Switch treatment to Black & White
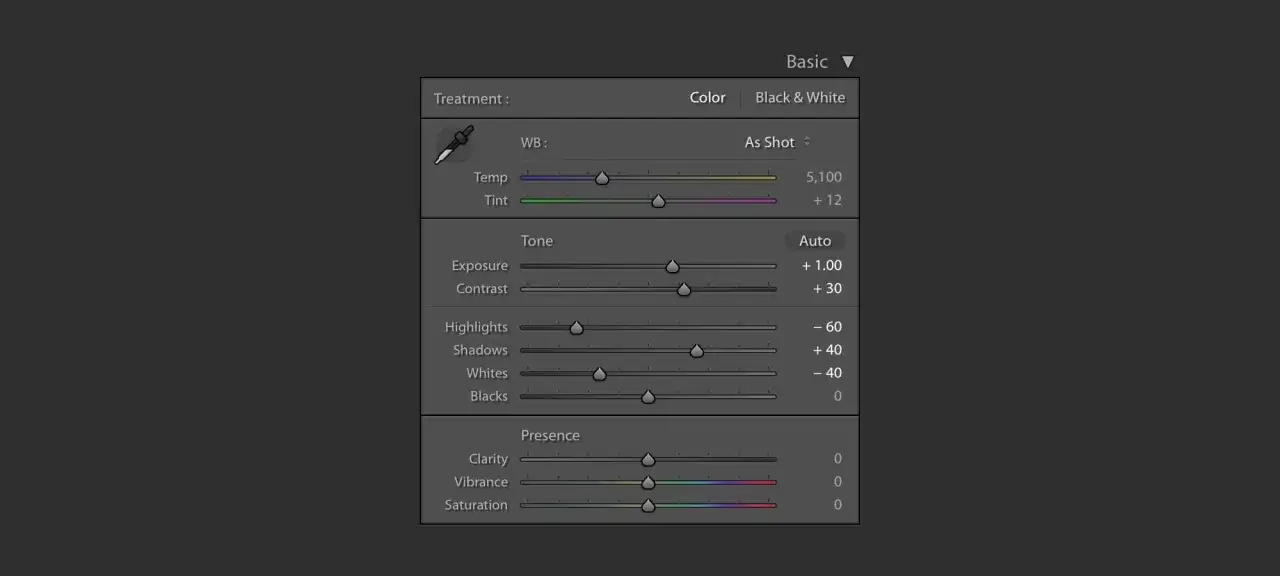This screenshot has width=1280, height=576. pos(799,98)
